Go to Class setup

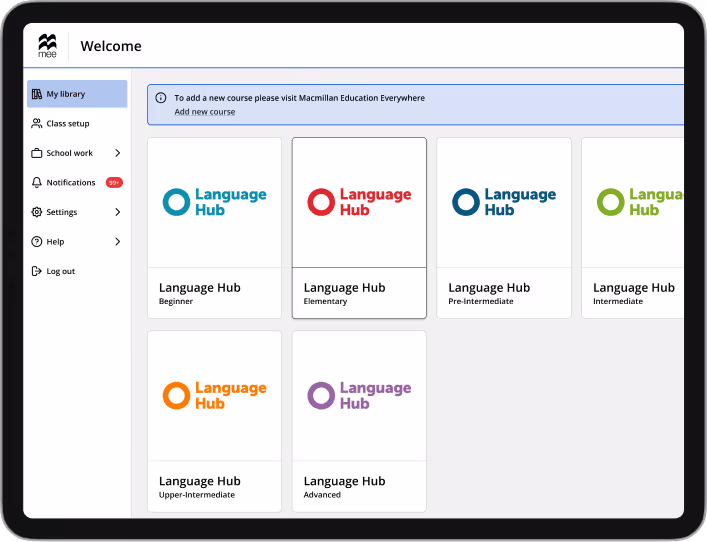77,124
